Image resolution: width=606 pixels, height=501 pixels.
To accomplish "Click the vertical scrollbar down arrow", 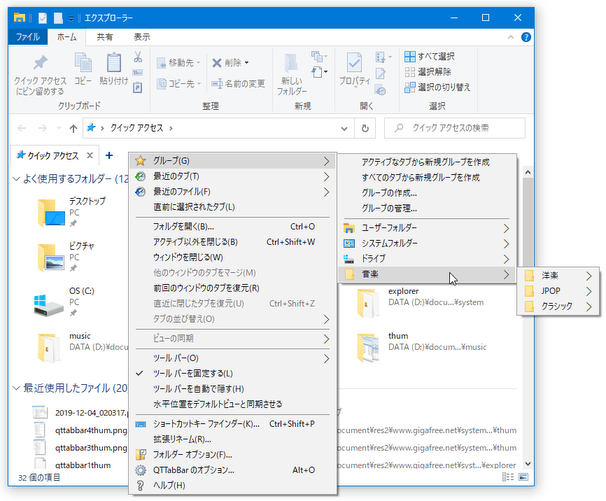I will pyautogui.click(x=528, y=464).
